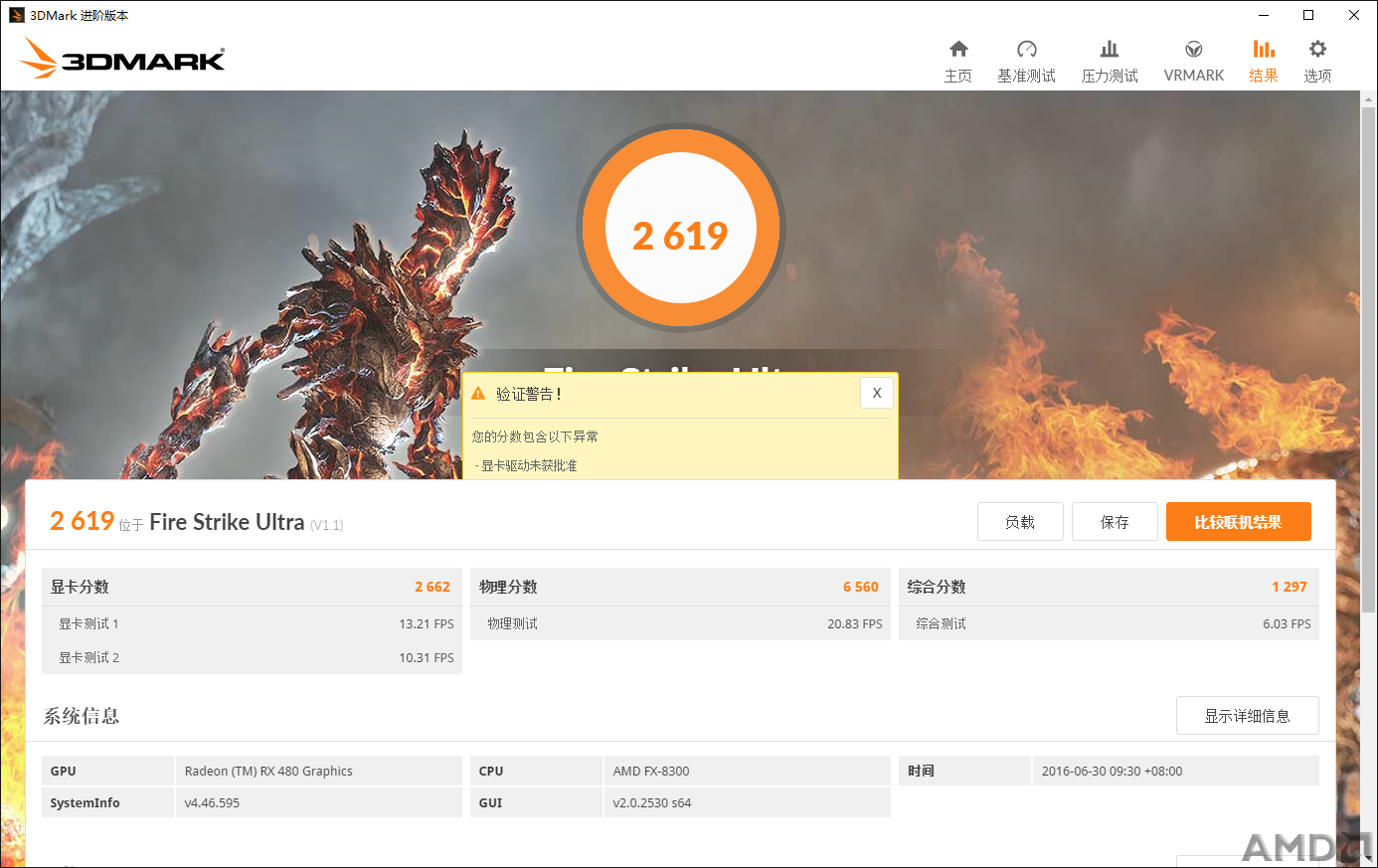Click the 系统信息 section heading
The width and height of the screenshot is (1378, 868).
click(82, 716)
